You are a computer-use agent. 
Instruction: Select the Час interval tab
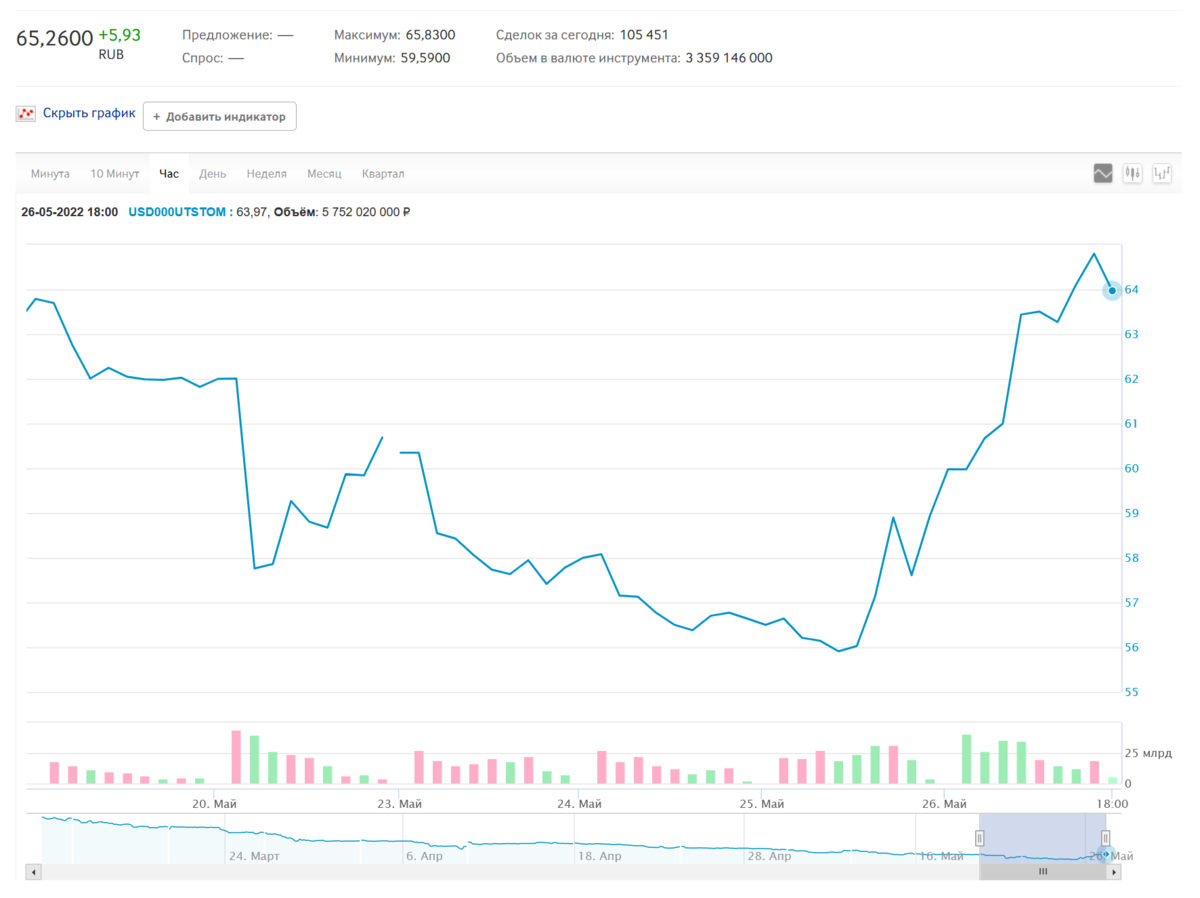[x=169, y=174]
